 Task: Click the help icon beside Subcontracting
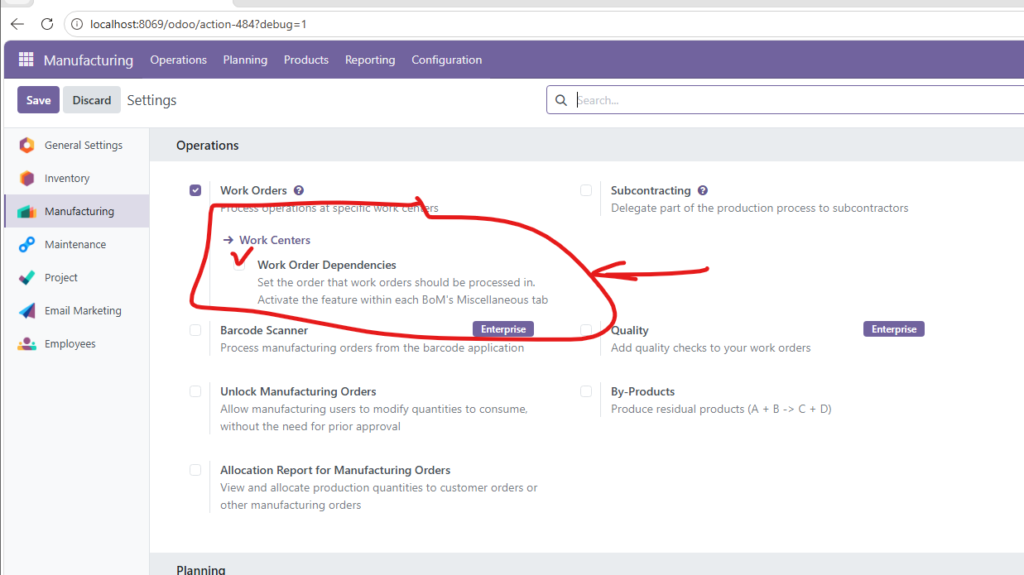703,190
